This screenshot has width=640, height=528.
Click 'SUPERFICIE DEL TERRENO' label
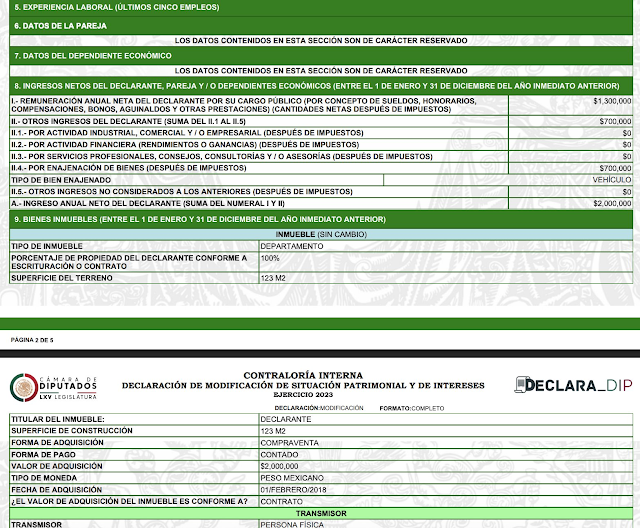click(62, 278)
